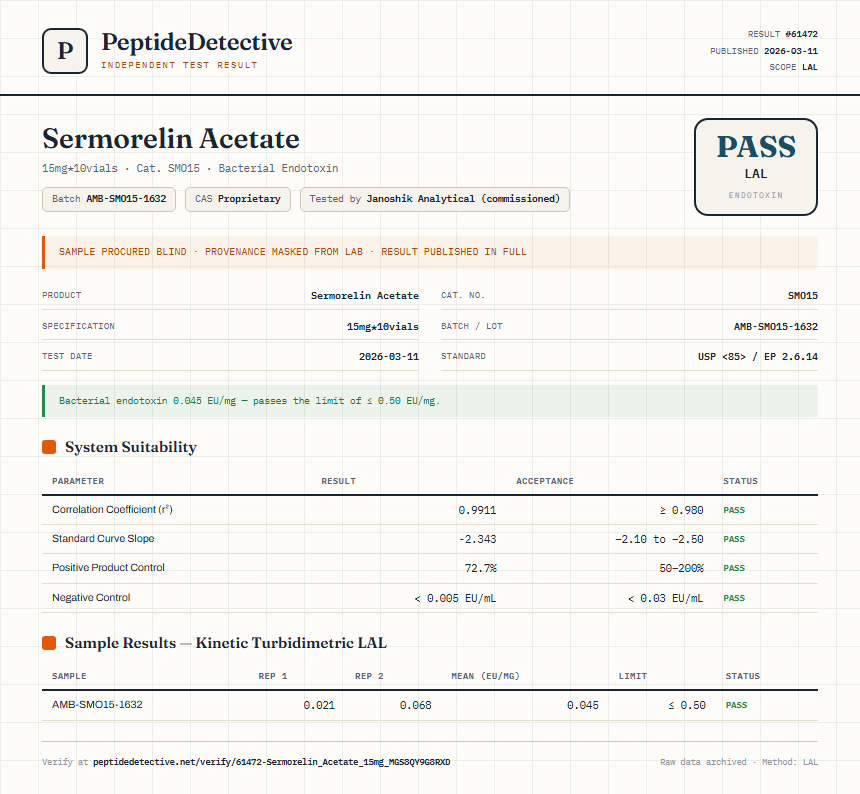The width and height of the screenshot is (860, 794).
Task: Click the sample name AMB-SMO15-1632
Action: pos(97,705)
